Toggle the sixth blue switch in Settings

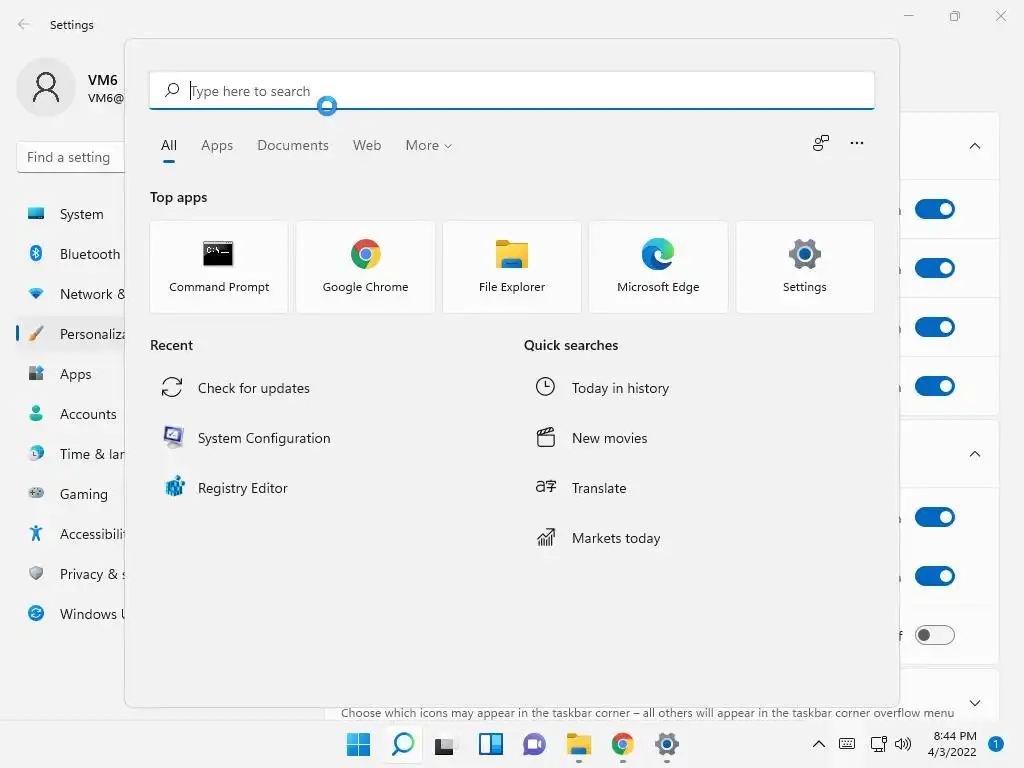(x=935, y=576)
